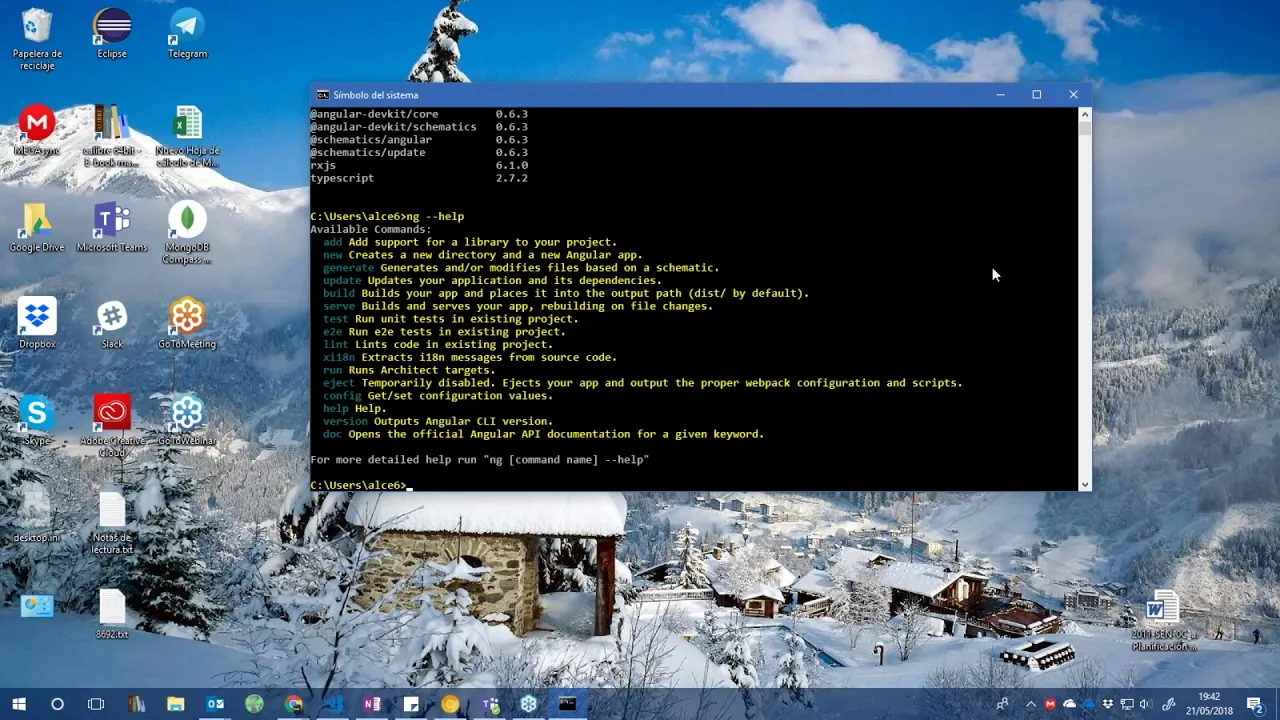Select the Eclipse desktop shortcut

pyautogui.click(x=112, y=34)
